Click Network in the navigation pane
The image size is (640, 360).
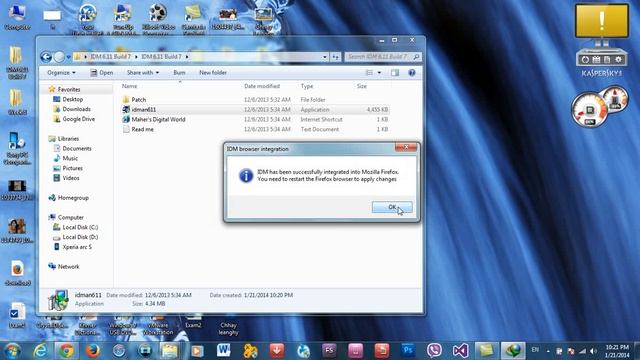click(68, 267)
